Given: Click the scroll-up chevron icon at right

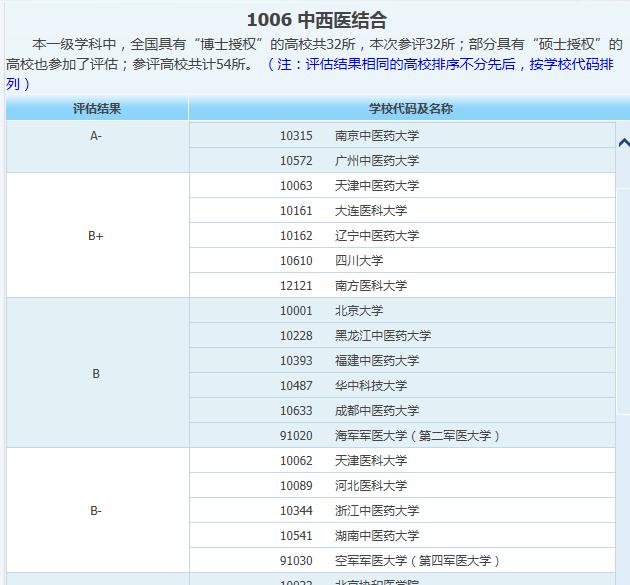Looking at the screenshot, I should coord(624,143).
